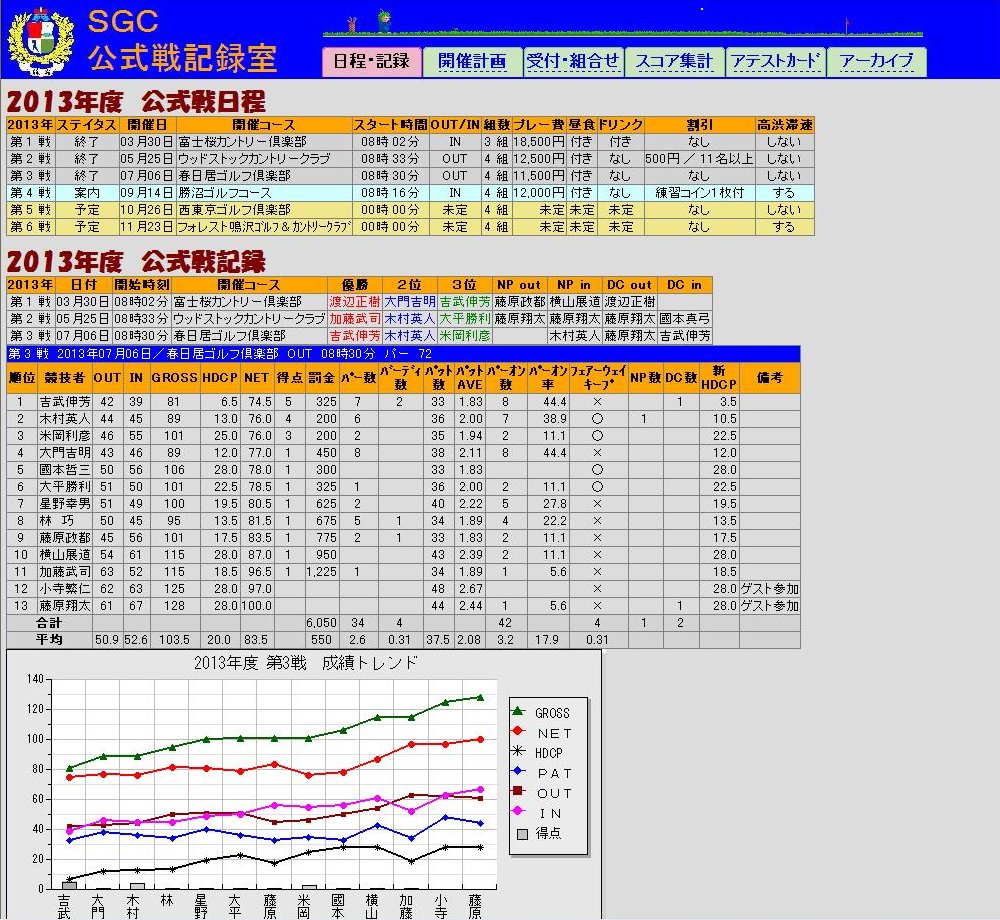Click the GROSS green triangle legend marker
The width and height of the screenshot is (1000, 920).
pos(518,712)
